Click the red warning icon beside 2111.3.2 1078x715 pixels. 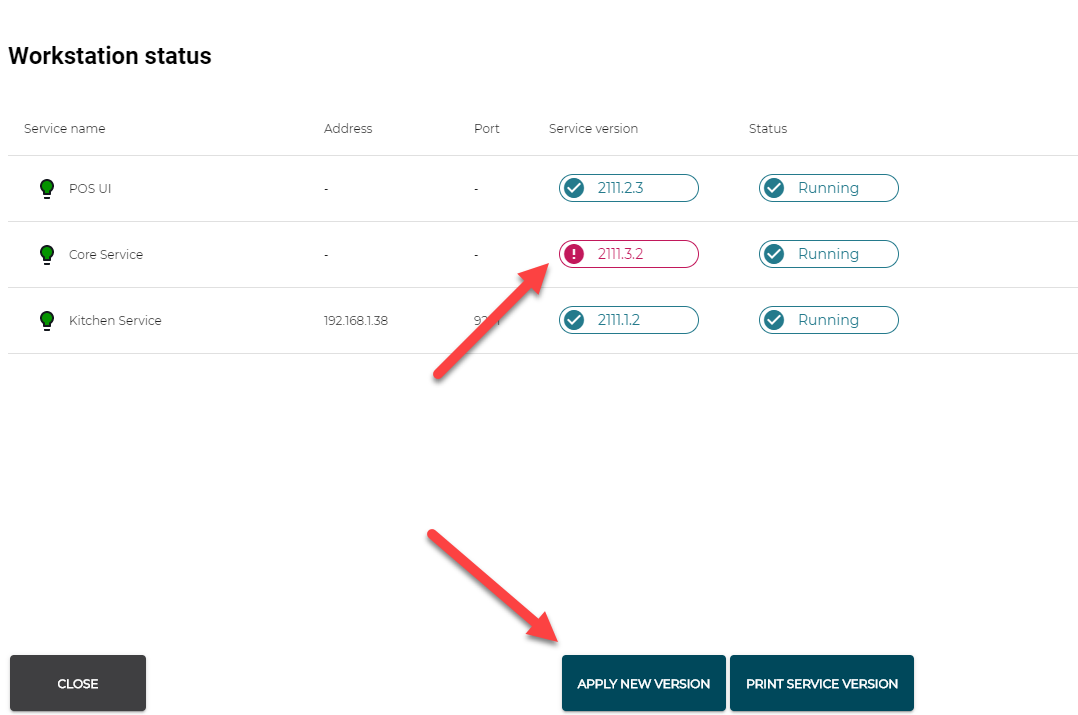tap(574, 254)
